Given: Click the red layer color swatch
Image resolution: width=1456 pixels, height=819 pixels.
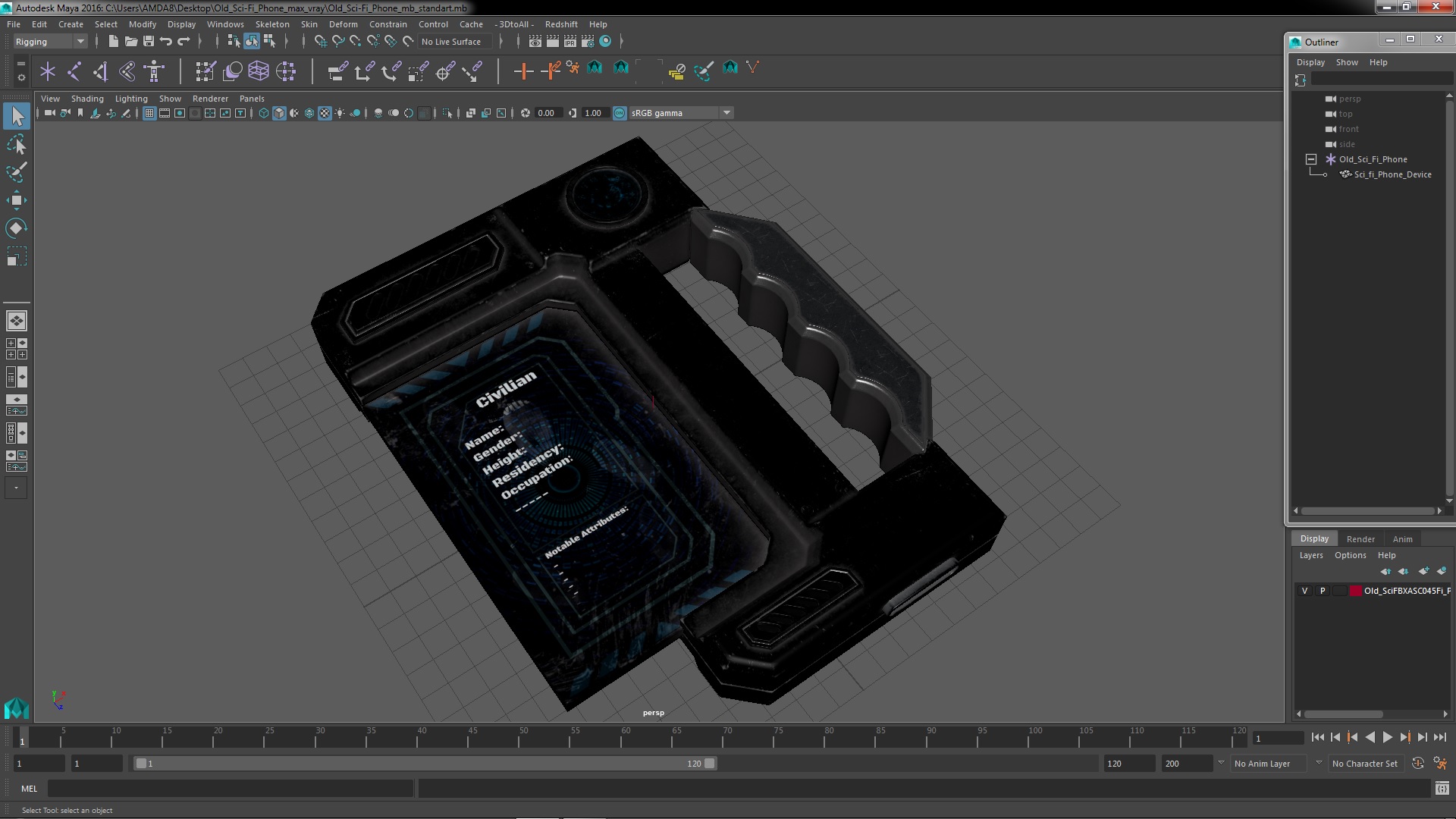Looking at the screenshot, I should click(1355, 591).
